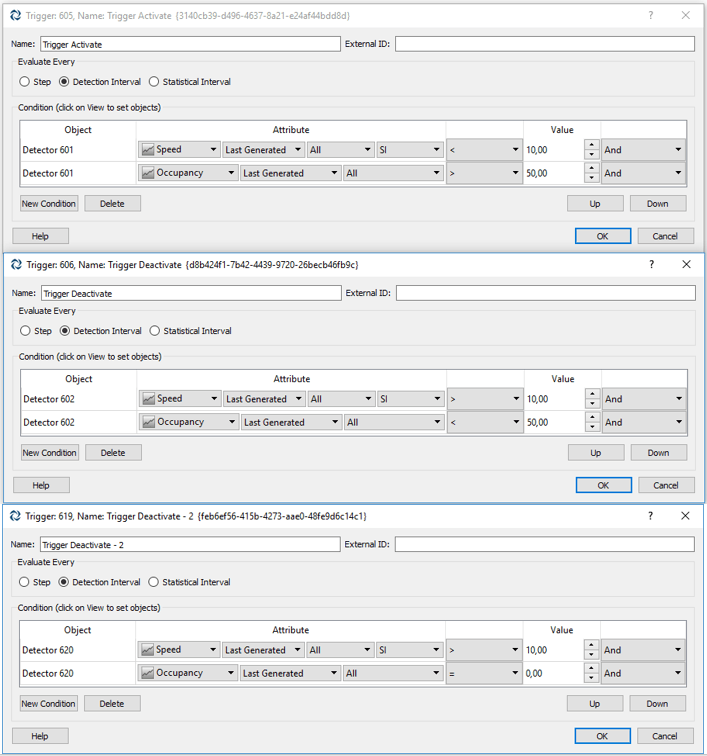Screen dimensions: 707x756
Task: Click Down button in Trigger Deactivate window
Action: [x=658, y=453]
